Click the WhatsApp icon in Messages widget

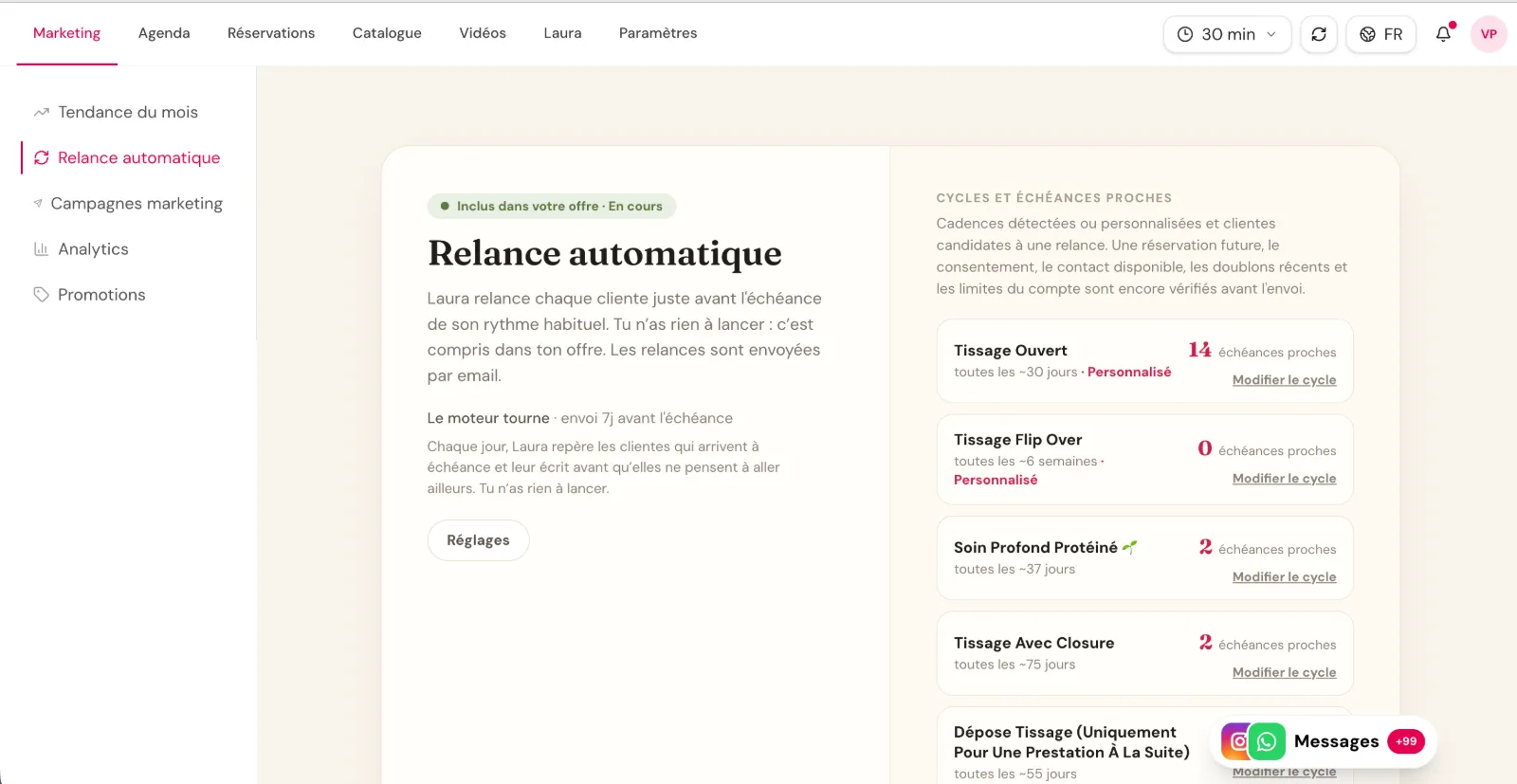(x=1267, y=742)
